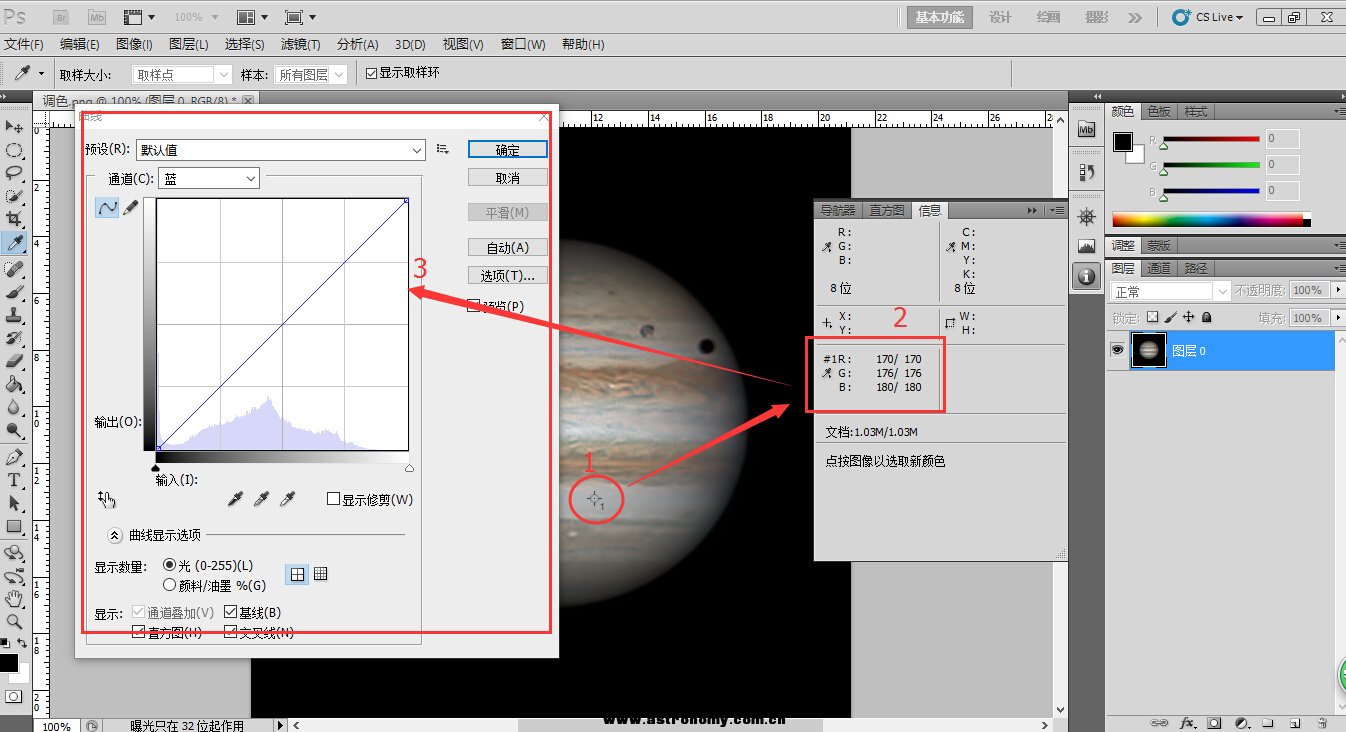Select the 颜料/油墨 %(G) radio button

169,585
